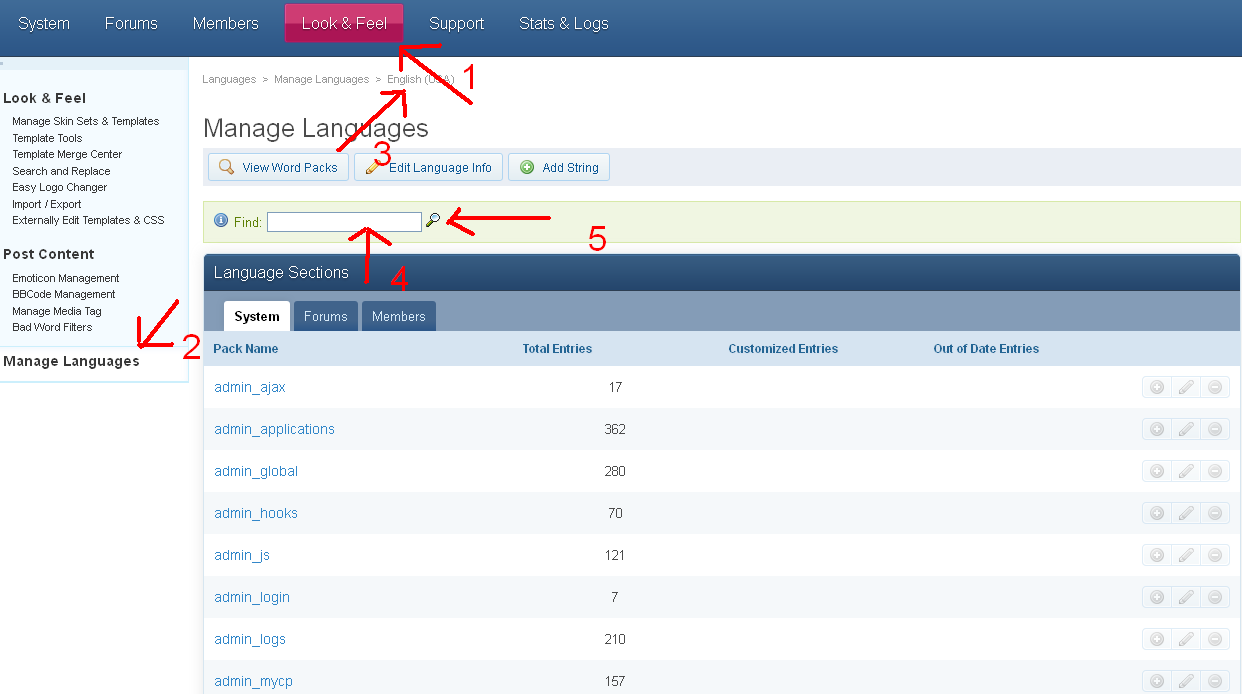Click the plus icon in admin_ajax row
This screenshot has width=1242, height=694.
tap(1157, 387)
